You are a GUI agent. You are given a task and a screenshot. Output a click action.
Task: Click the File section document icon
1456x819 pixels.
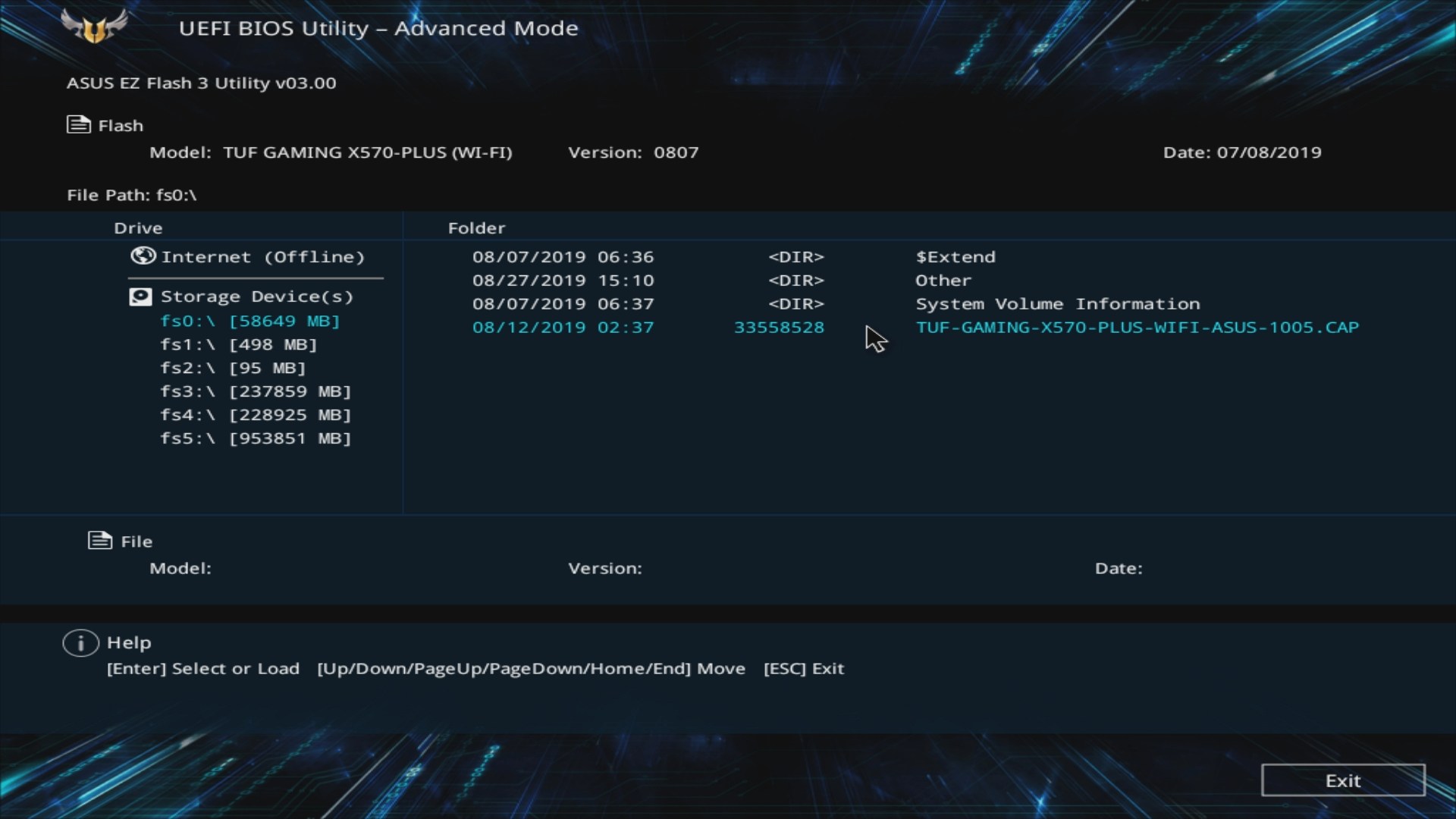click(100, 541)
